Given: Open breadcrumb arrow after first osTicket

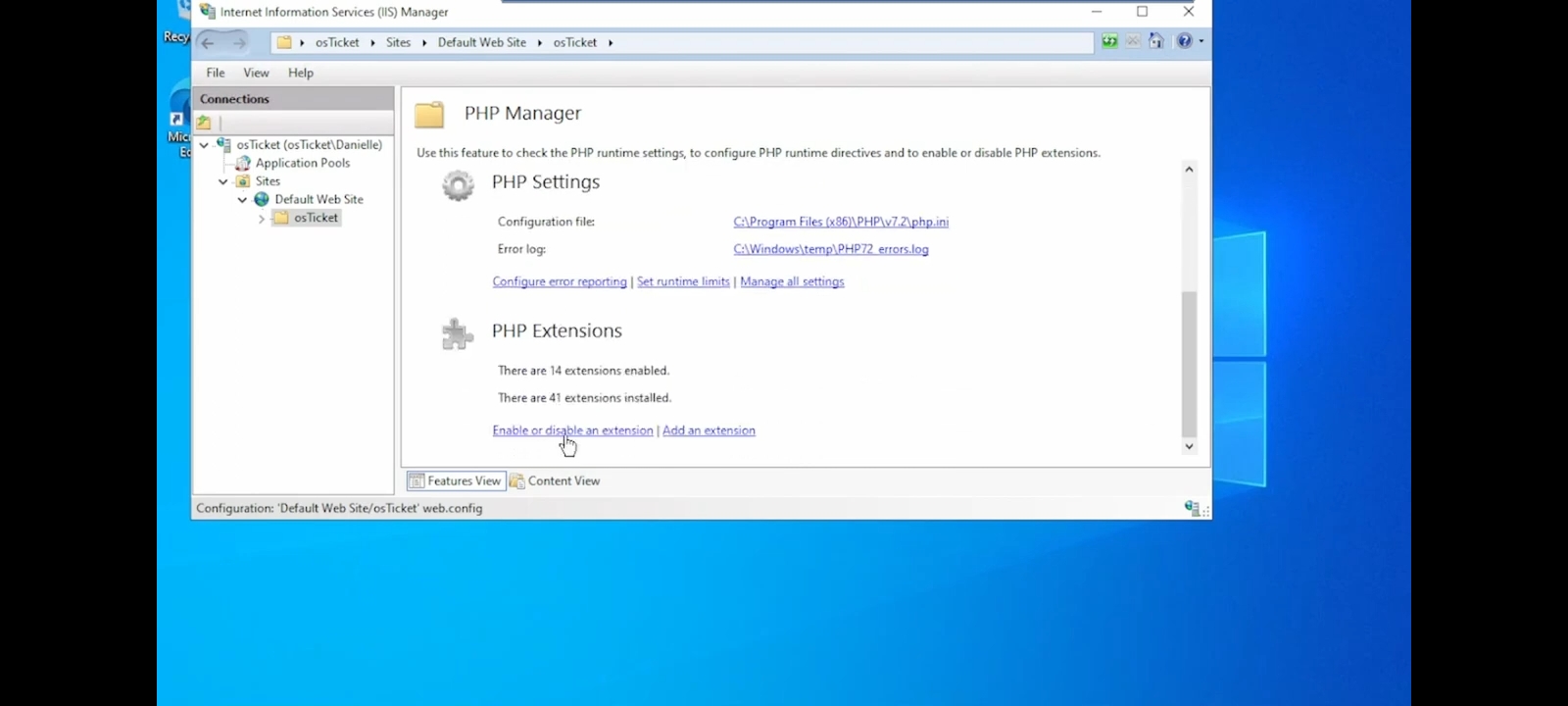Looking at the screenshot, I should coord(372,43).
